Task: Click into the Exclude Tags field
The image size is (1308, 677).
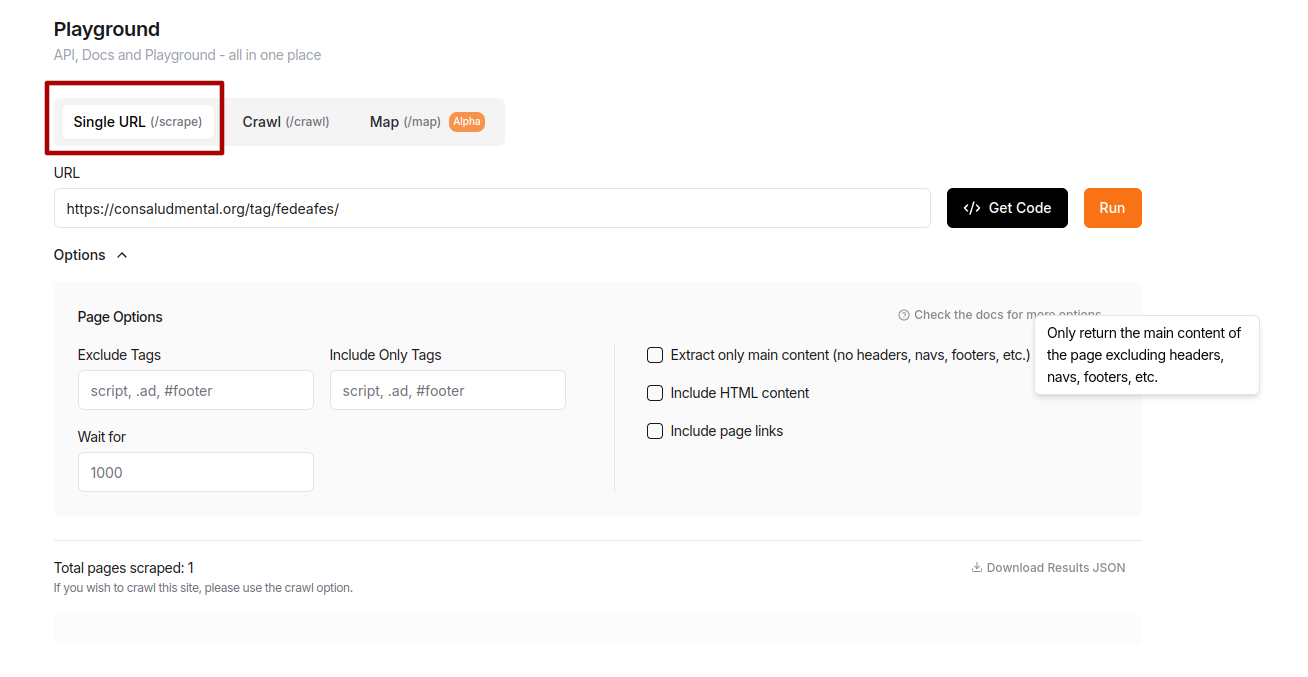Action: coord(196,390)
